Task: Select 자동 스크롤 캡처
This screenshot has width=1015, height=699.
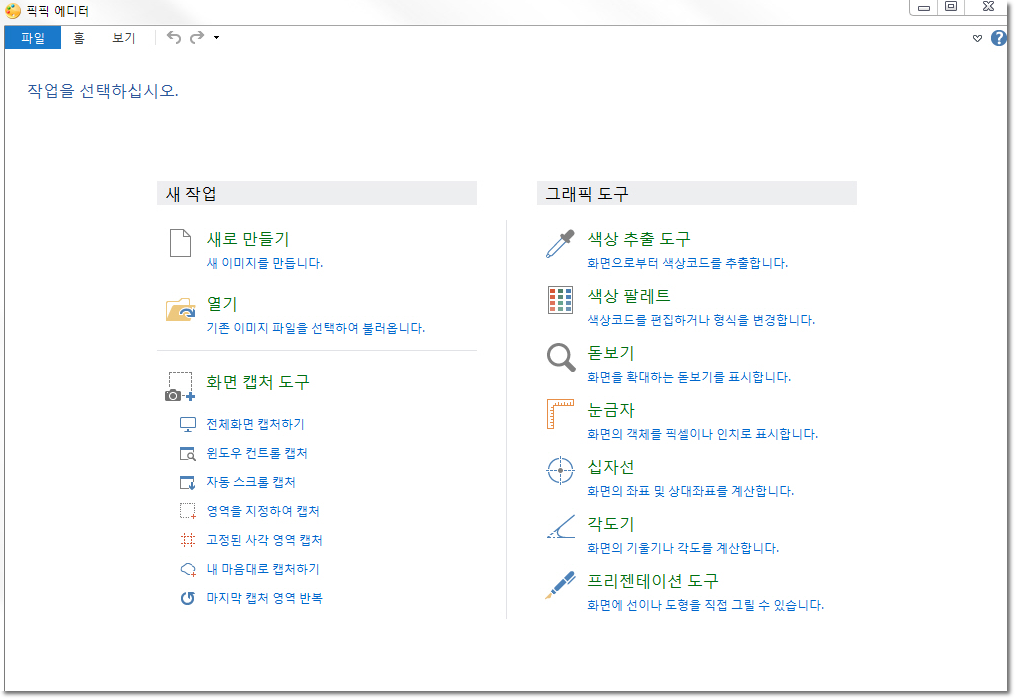Action: [251, 482]
